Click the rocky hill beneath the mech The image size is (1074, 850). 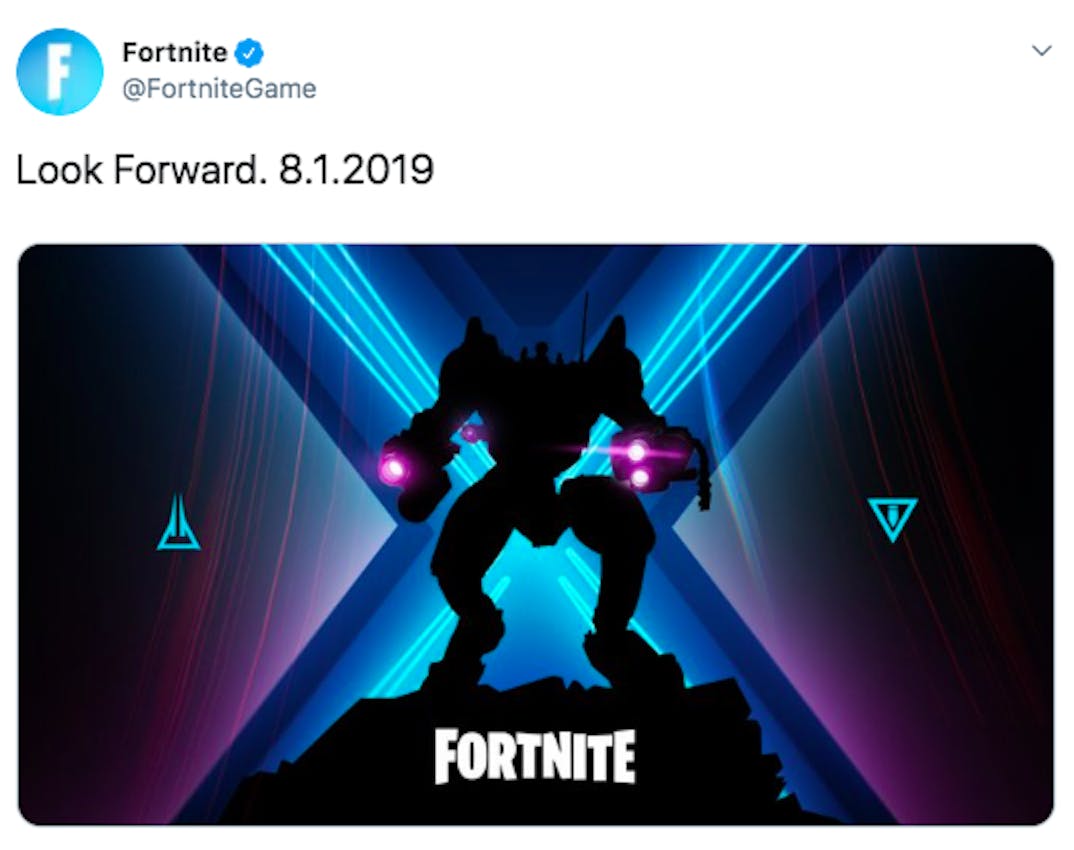(521, 753)
